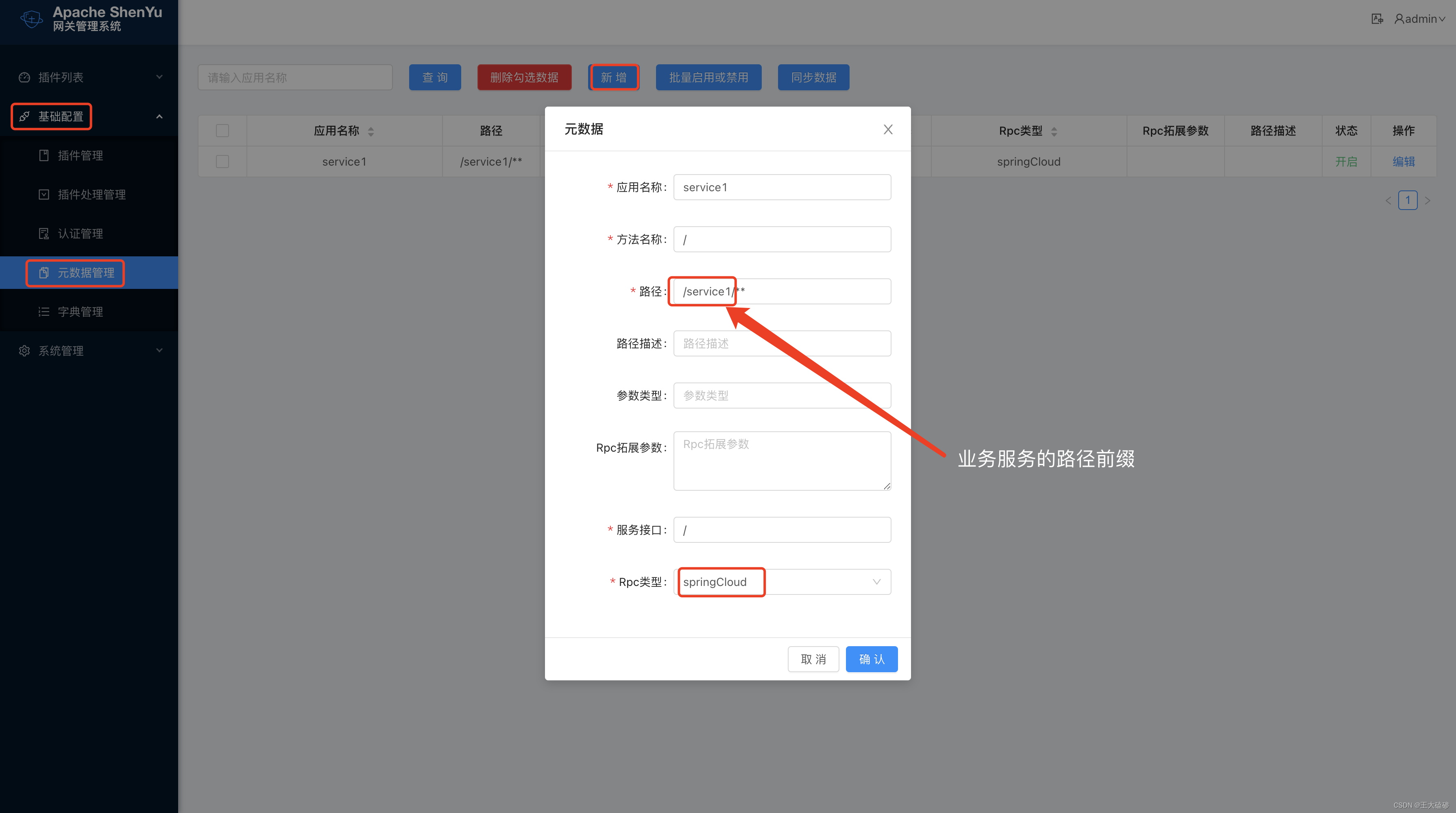Image resolution: width=1456 pixels, height=813 pixels.
Task: Open 插件处理管理 menu item
Action: [x=89, y=195]
